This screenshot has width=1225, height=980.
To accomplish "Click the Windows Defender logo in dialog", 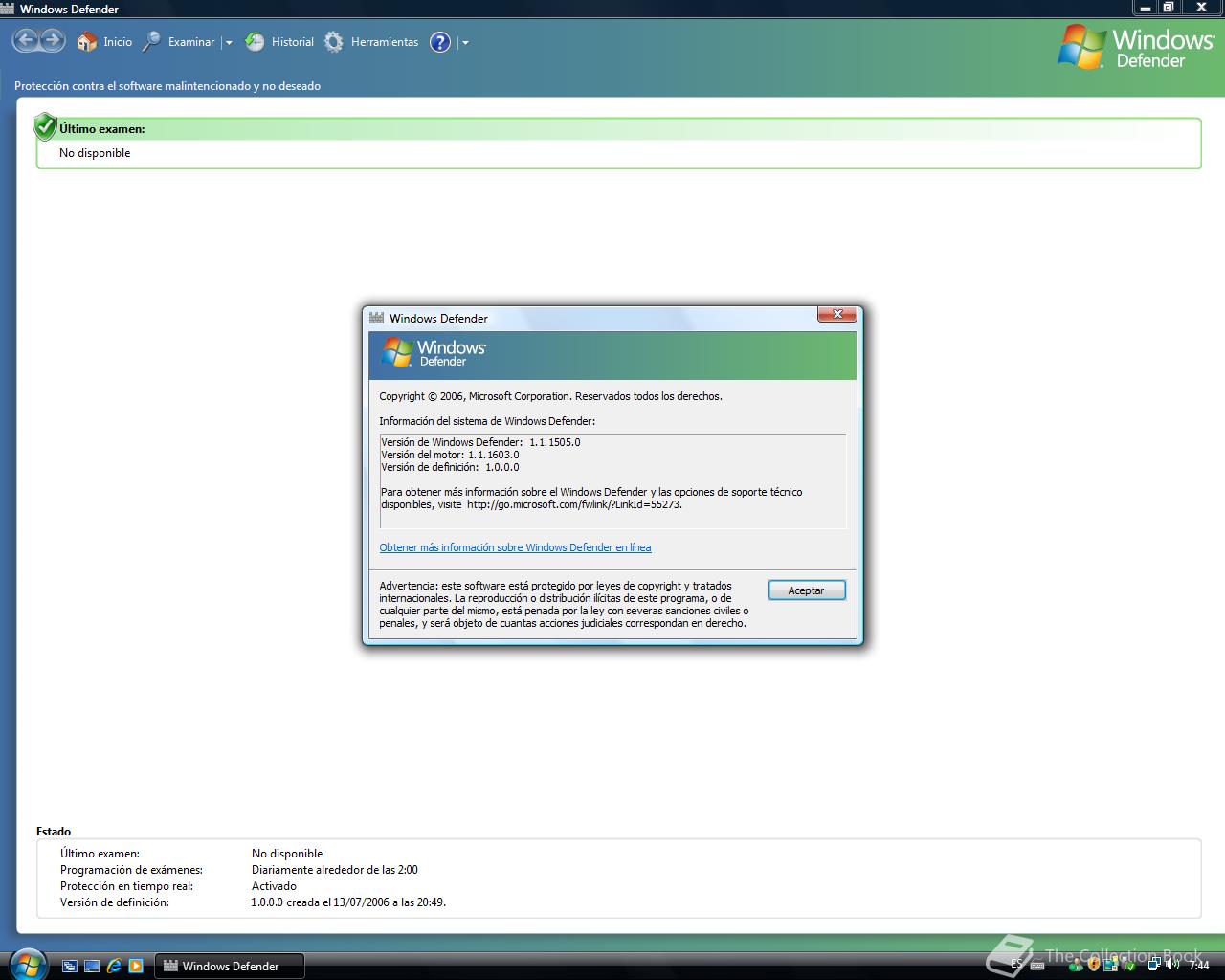I will [x=434, y=352].
